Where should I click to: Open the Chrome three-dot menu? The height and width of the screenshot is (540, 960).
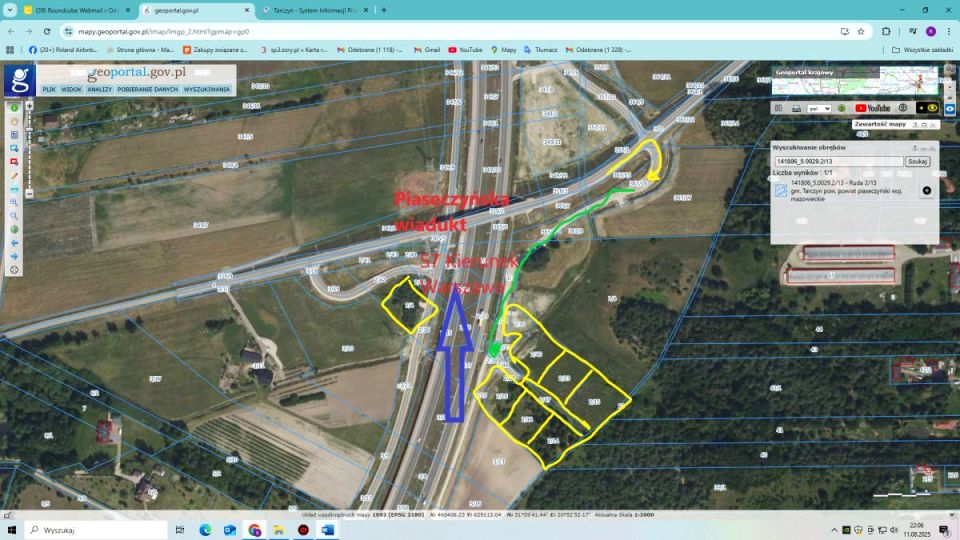coord(950,31)
